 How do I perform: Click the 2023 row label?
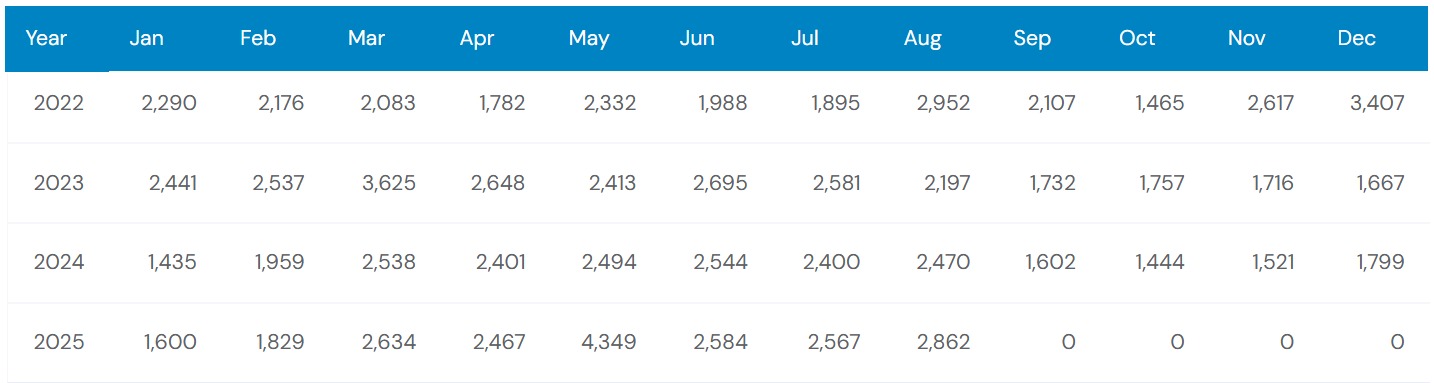59,183
